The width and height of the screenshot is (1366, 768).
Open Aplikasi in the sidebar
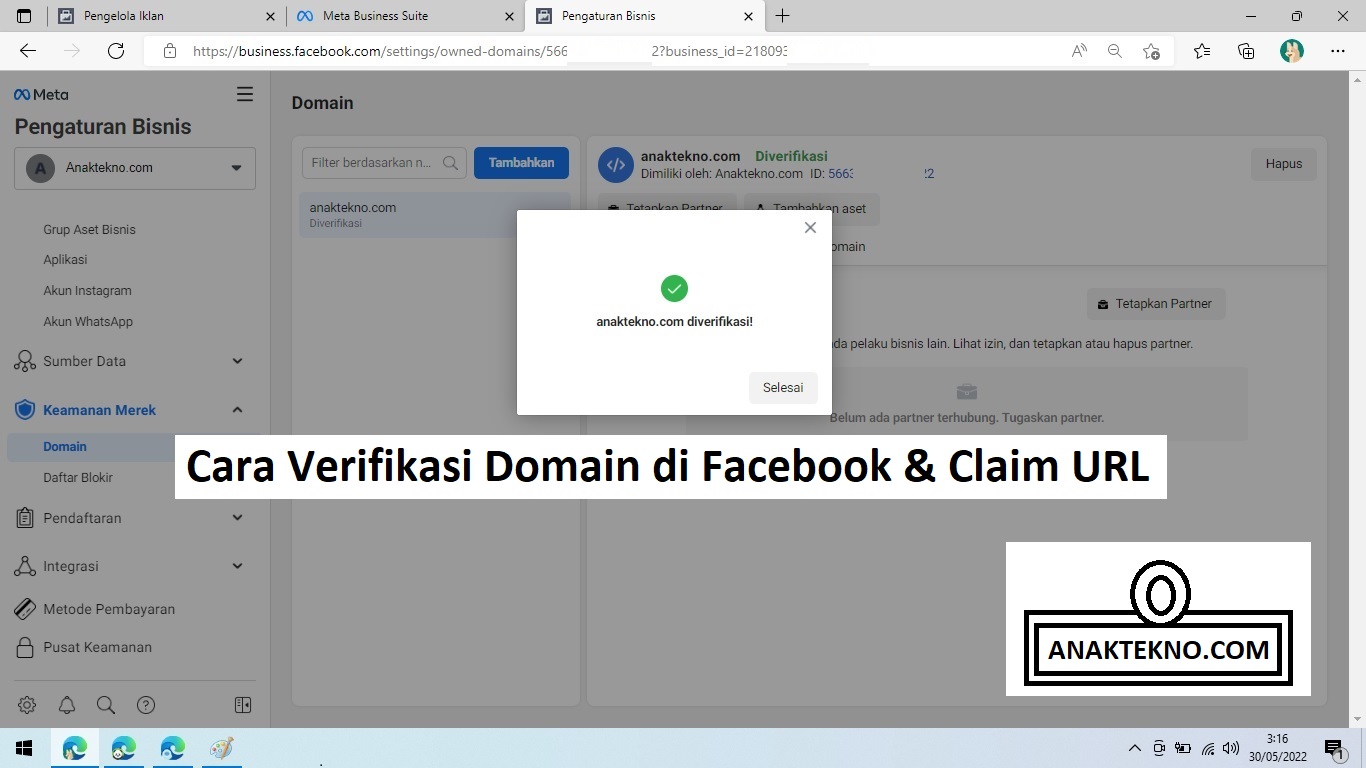click(x=65, y=259)
